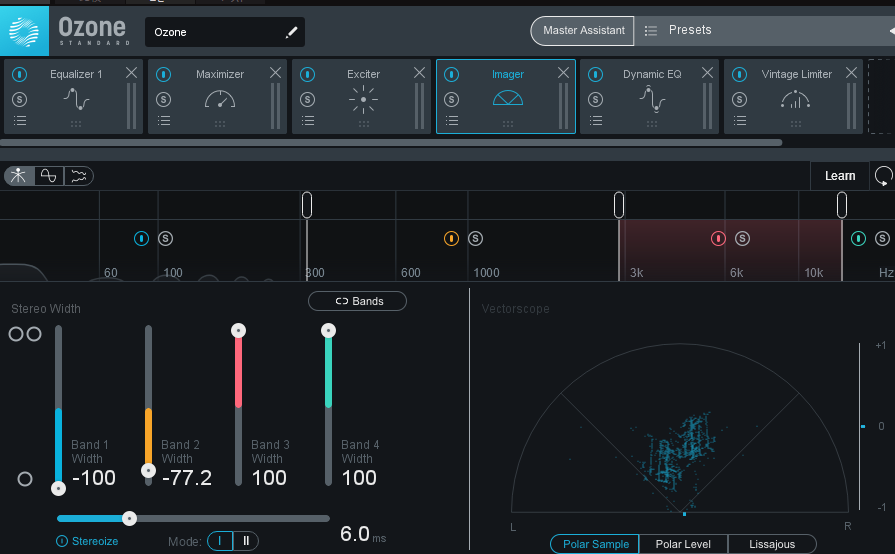Bypass the Imager module power button
Screen dimensions: 895x554
(452, 74)
